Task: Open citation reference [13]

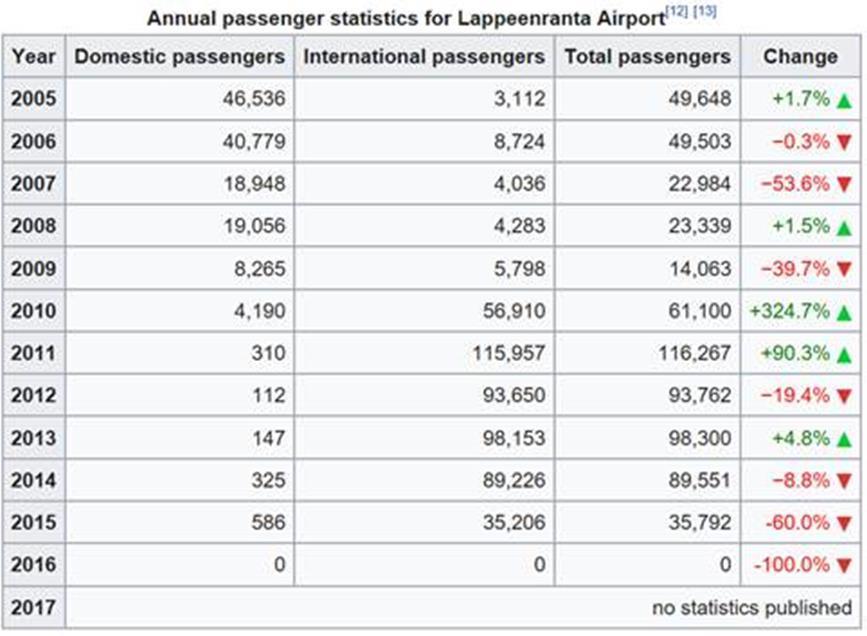Action: tap(705, 11)
